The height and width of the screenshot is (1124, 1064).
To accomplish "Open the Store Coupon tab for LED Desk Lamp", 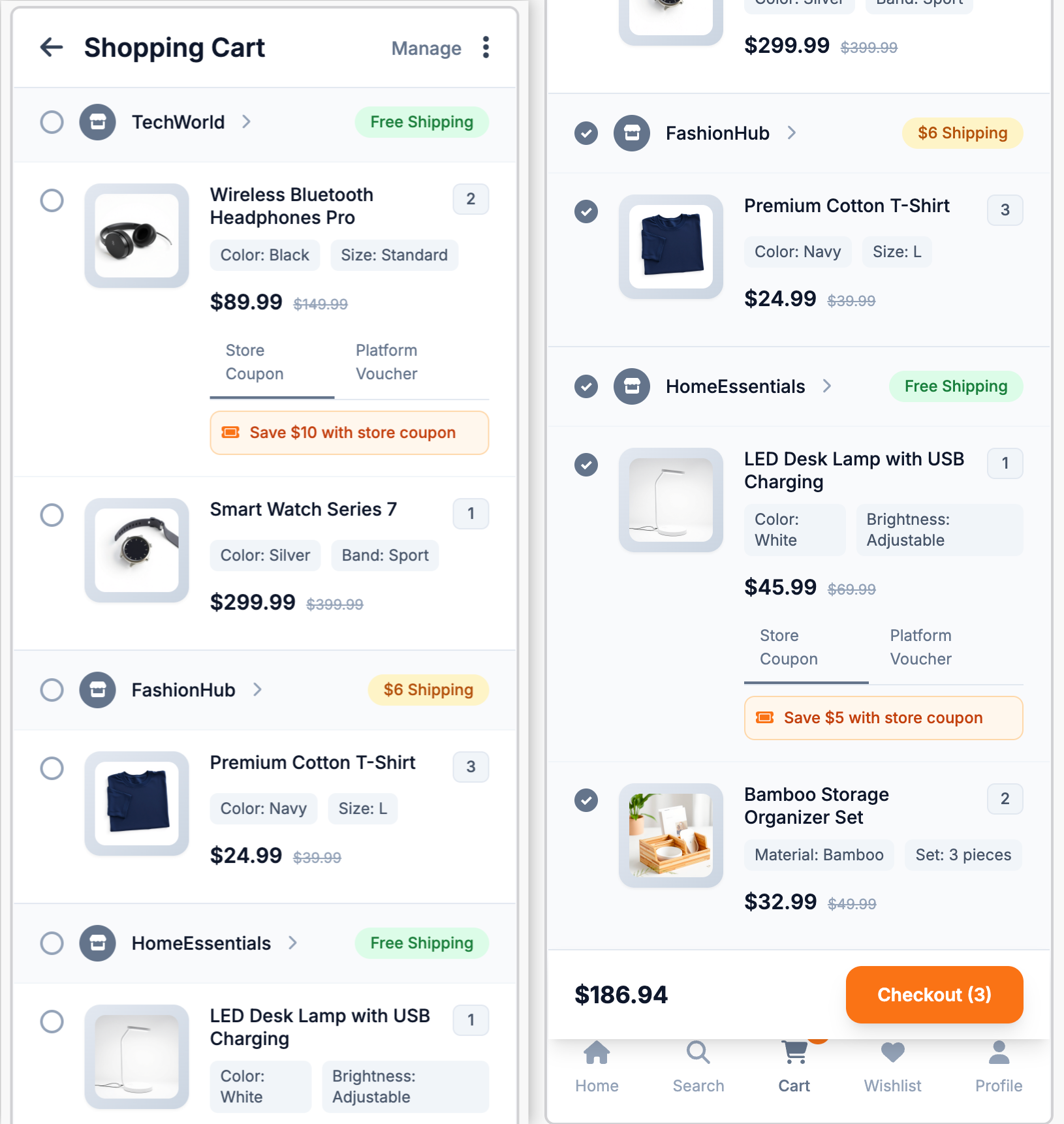I will tap(789, 648).
